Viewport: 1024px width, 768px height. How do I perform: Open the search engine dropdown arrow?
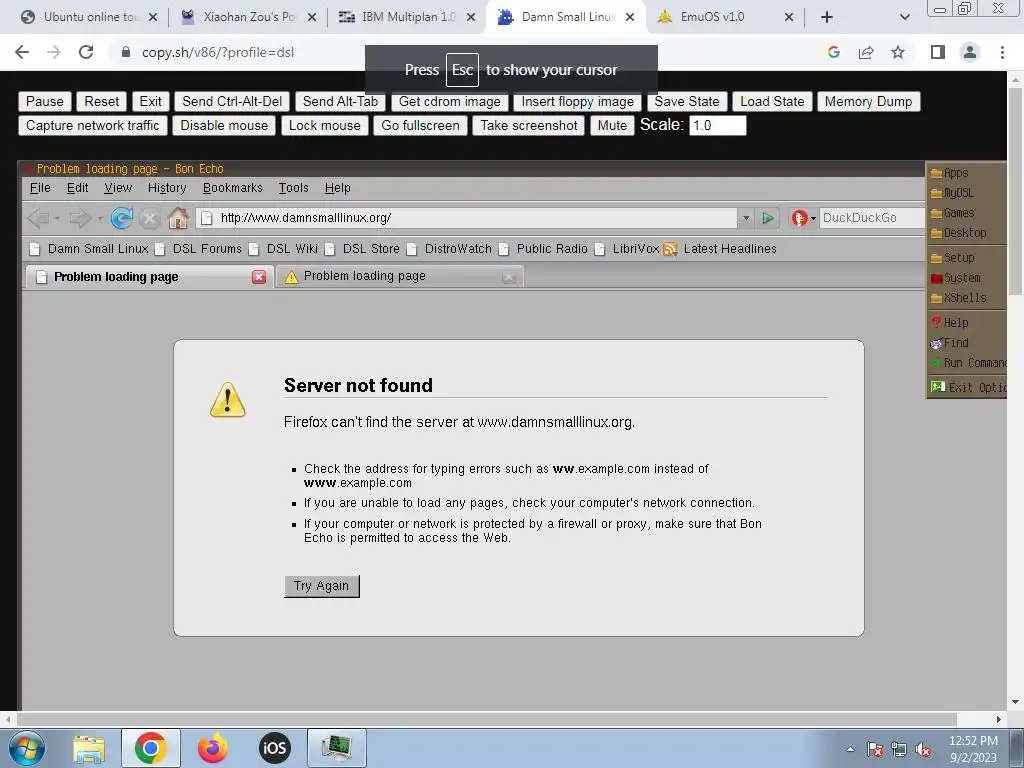pos(813,218)
